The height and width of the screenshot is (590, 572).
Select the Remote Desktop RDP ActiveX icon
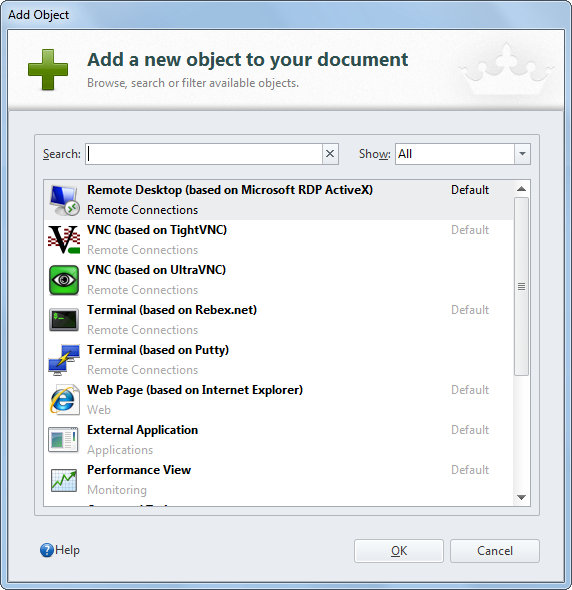pos(64,200)
